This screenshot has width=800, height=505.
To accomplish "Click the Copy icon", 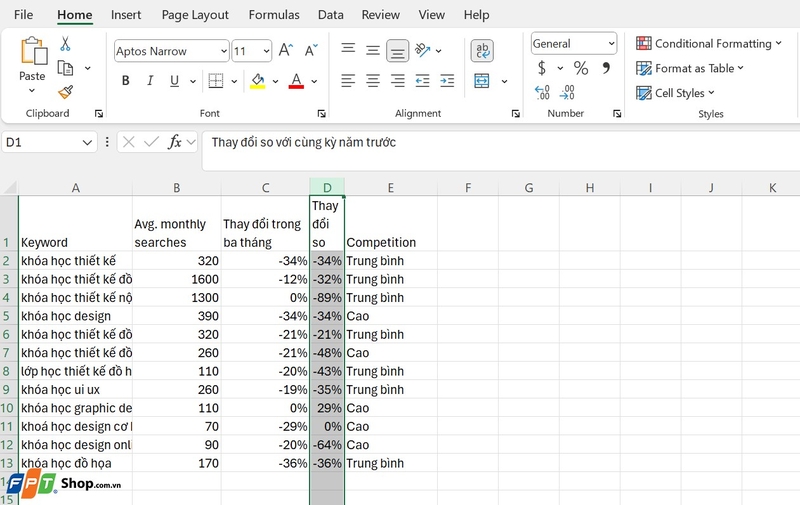I will point(65,68).
